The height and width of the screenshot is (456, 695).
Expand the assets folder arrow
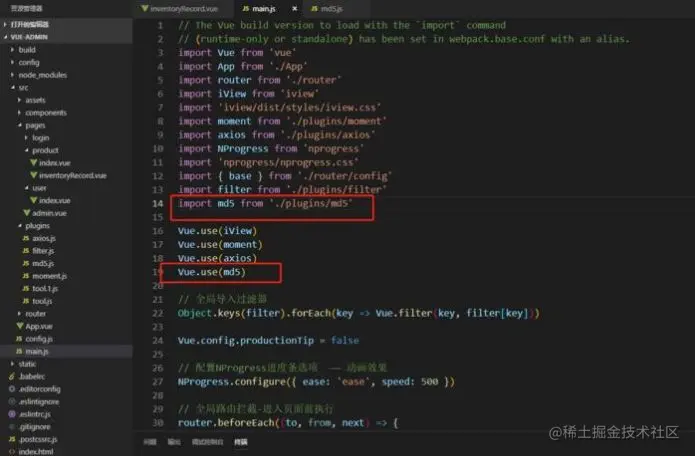[20, 100]
